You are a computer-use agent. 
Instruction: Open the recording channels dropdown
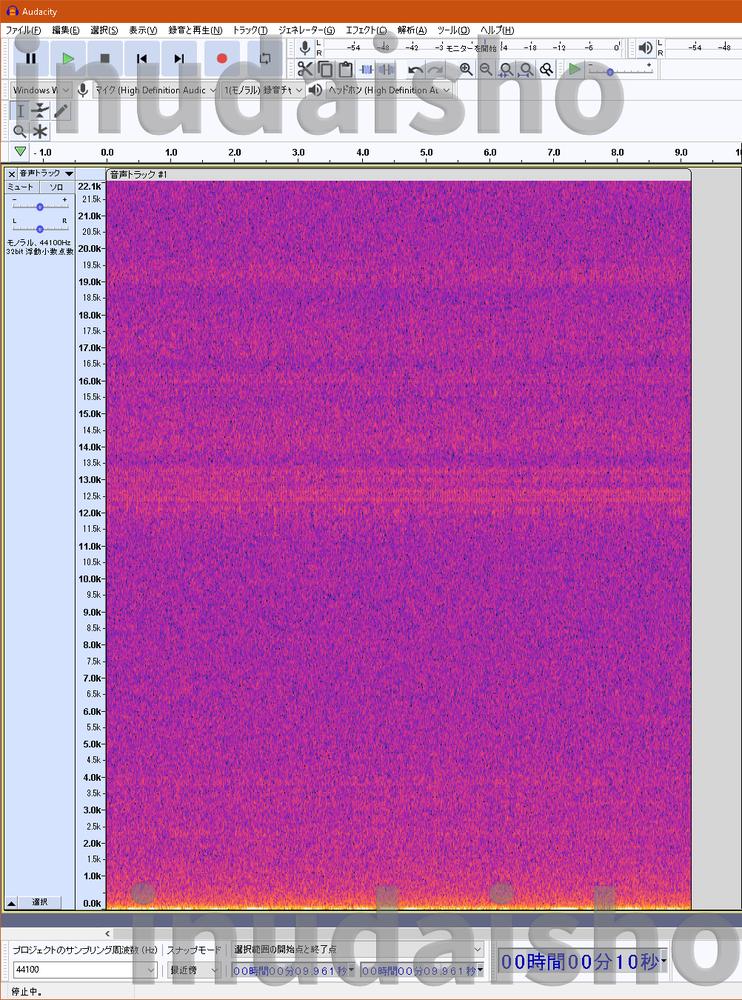(x=263, y=90)
